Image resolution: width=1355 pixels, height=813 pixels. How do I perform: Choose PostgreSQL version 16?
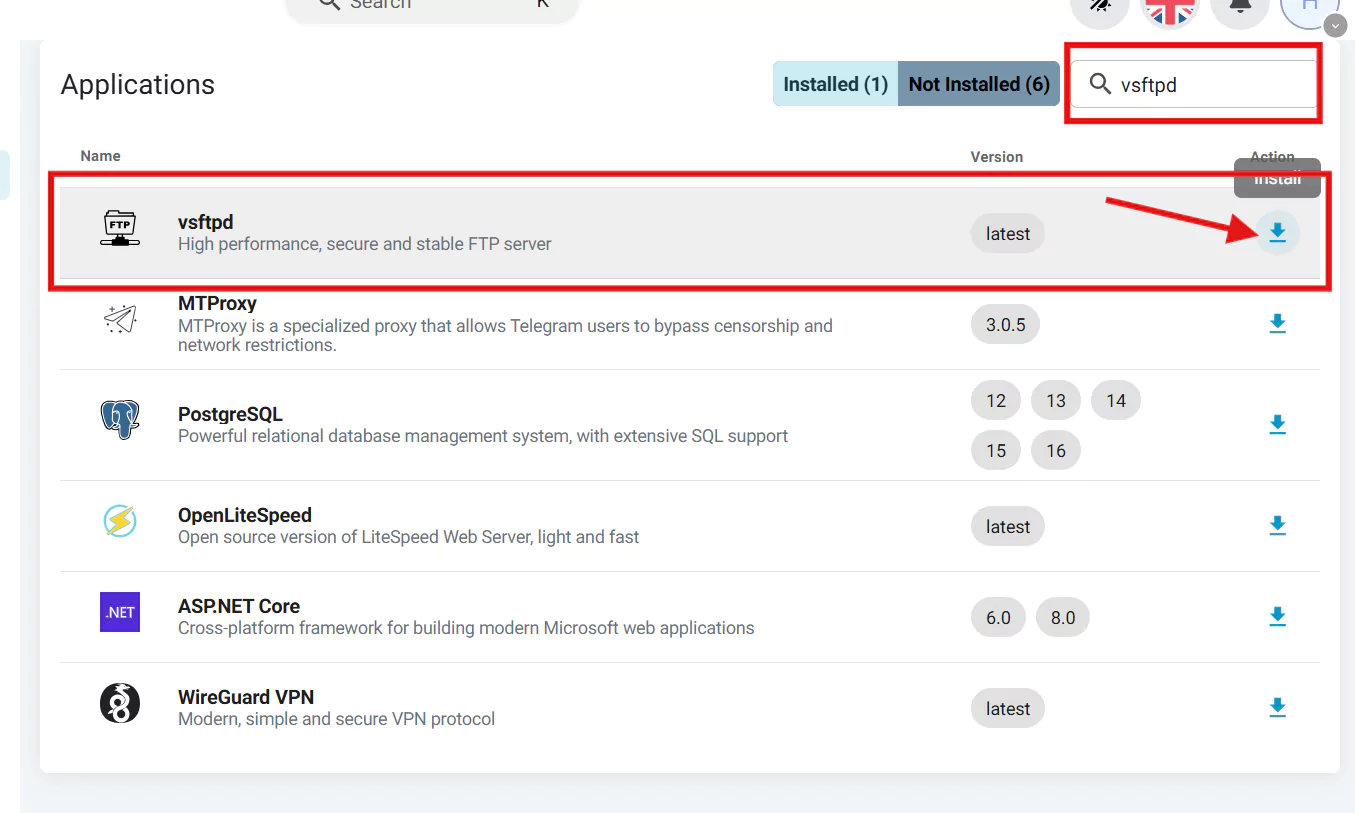(x=1056, y=451)
